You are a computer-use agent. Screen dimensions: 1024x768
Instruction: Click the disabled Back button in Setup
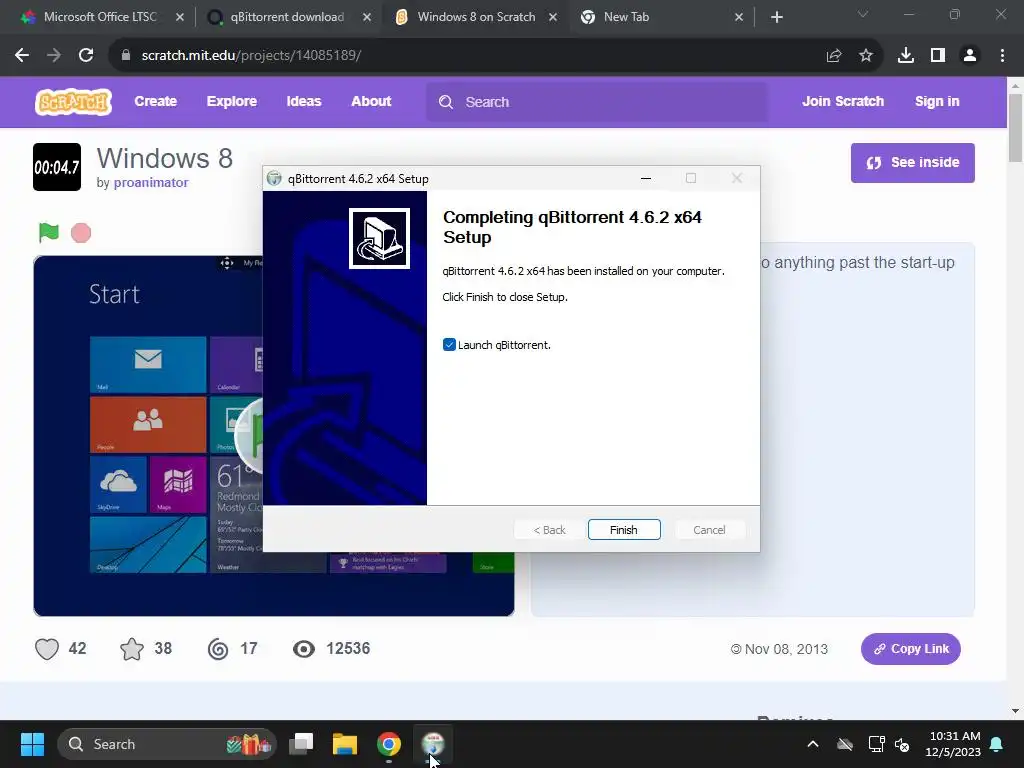[x=550, y=530]
